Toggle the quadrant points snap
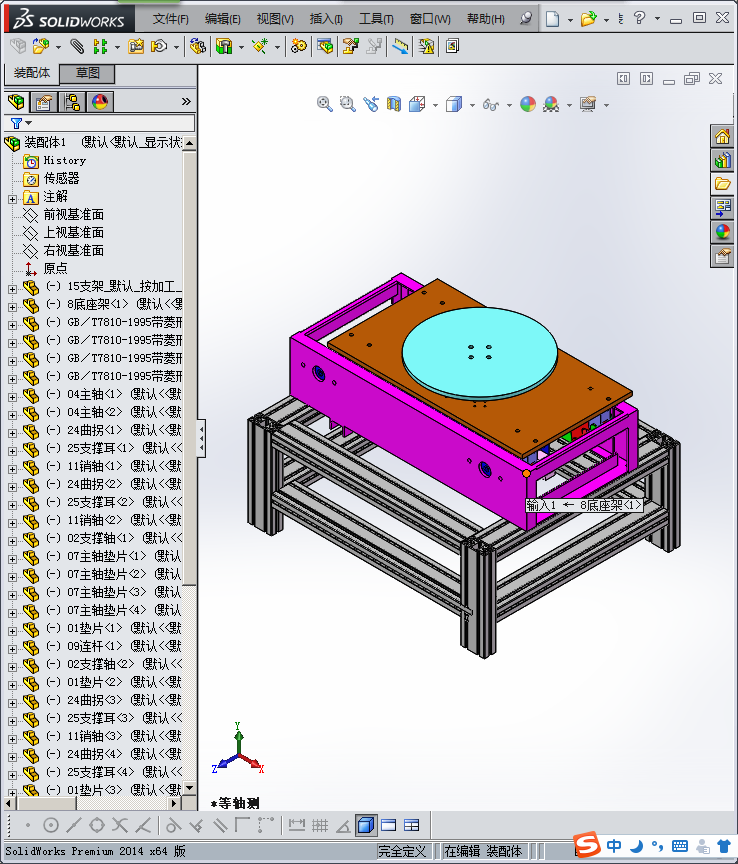The image size is (738, 864). click(x=97, y=825)
